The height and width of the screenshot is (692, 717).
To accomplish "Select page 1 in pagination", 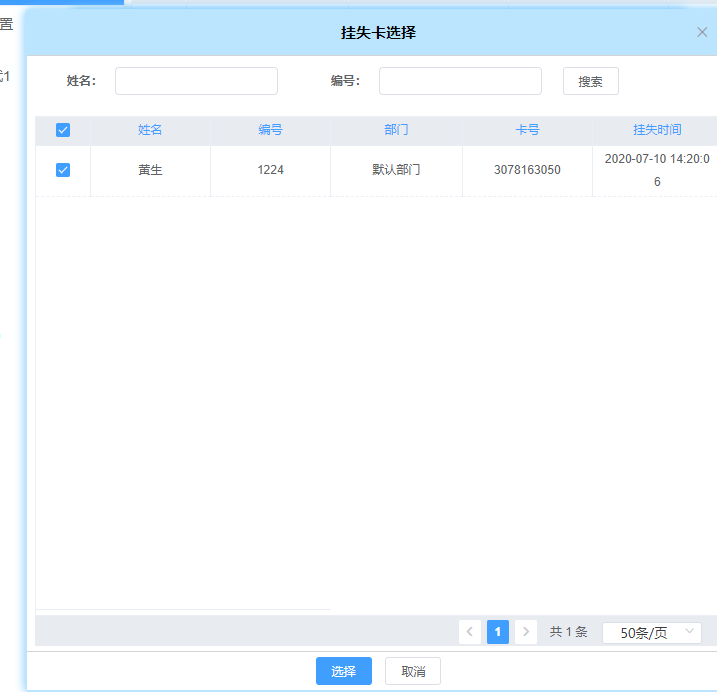I will coord(498,632).
